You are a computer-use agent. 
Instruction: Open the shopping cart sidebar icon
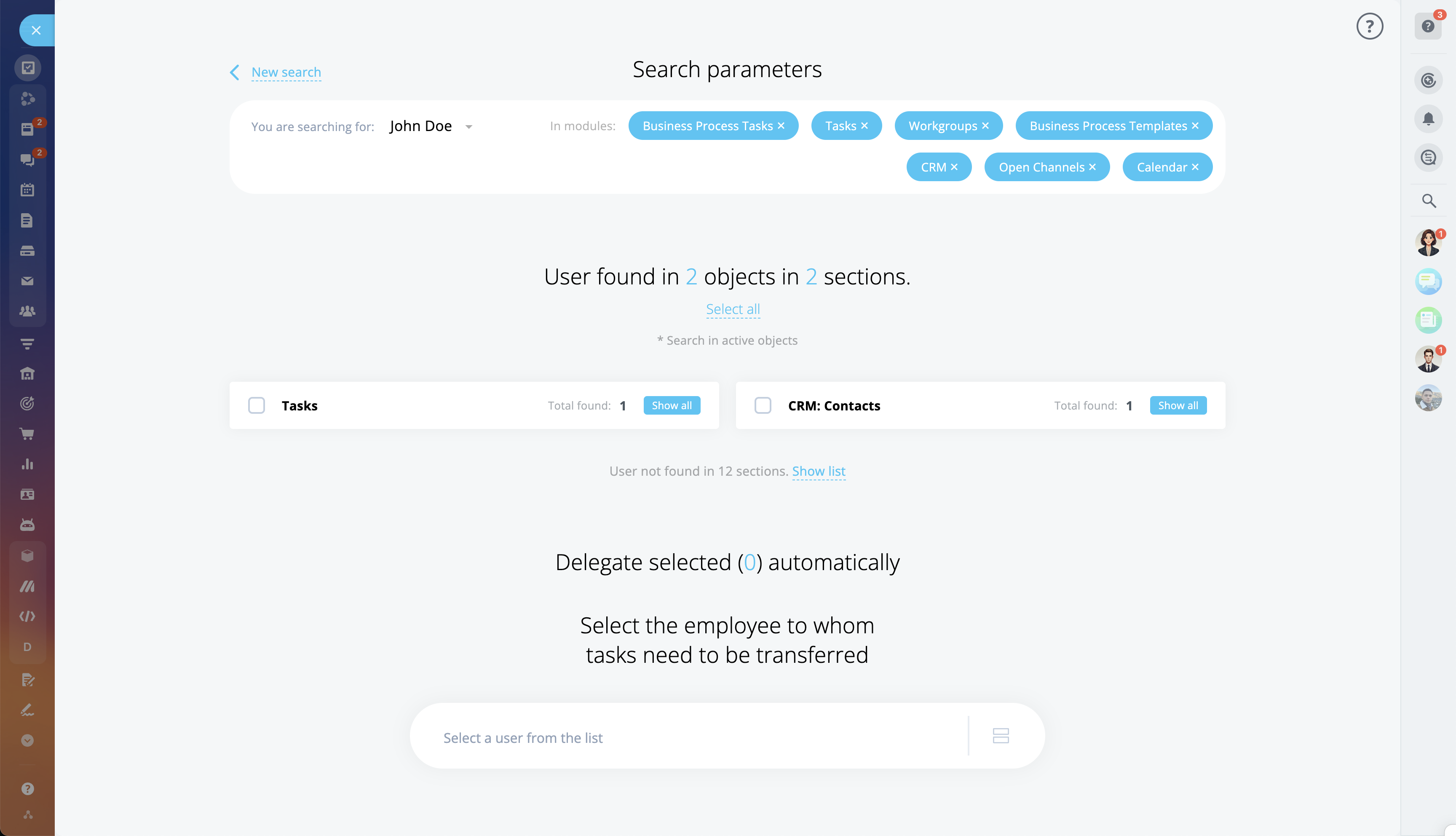click(x=27, y=434)
